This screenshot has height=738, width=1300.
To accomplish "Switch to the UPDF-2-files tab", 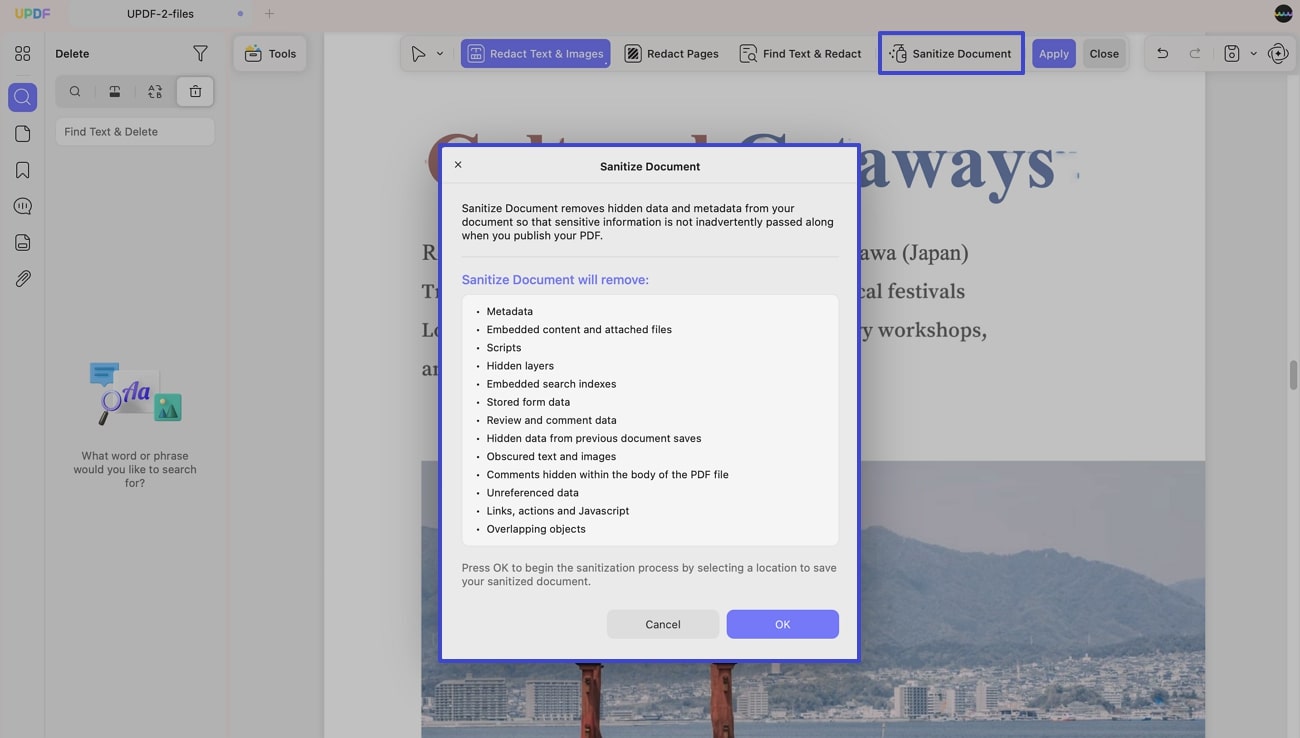I will click(x=160, y=14).
